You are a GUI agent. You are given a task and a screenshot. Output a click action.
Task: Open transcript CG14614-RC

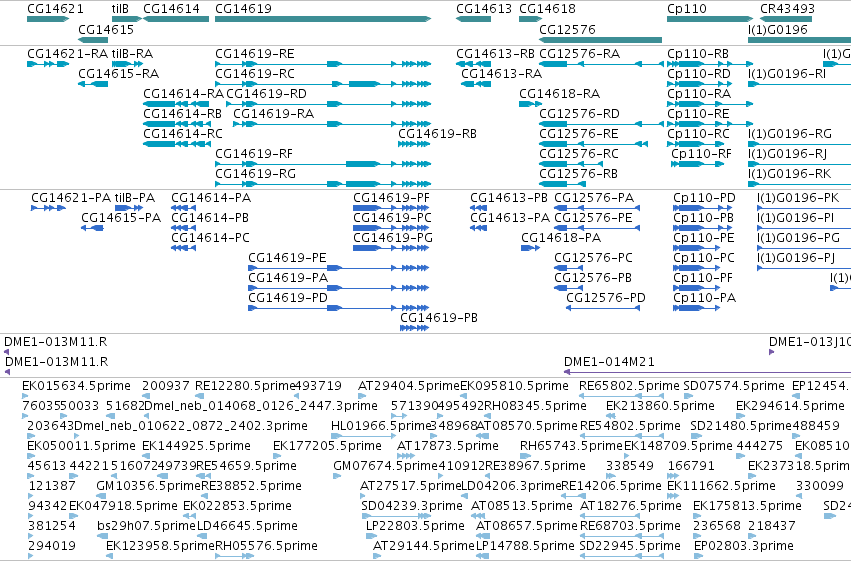[183, 134]
